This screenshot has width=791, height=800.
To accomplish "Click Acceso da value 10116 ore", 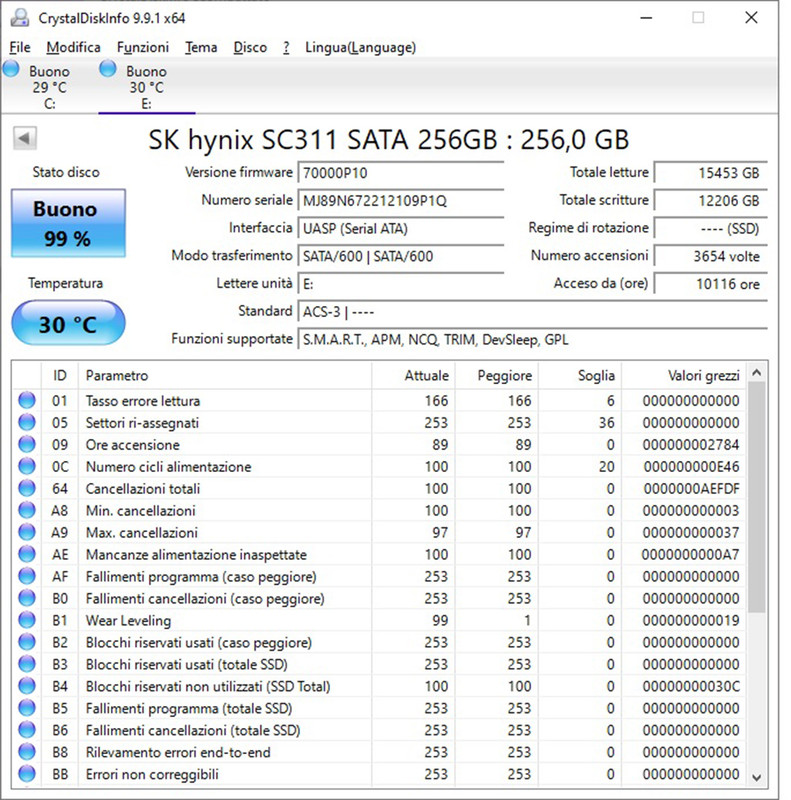I will 710,284.
